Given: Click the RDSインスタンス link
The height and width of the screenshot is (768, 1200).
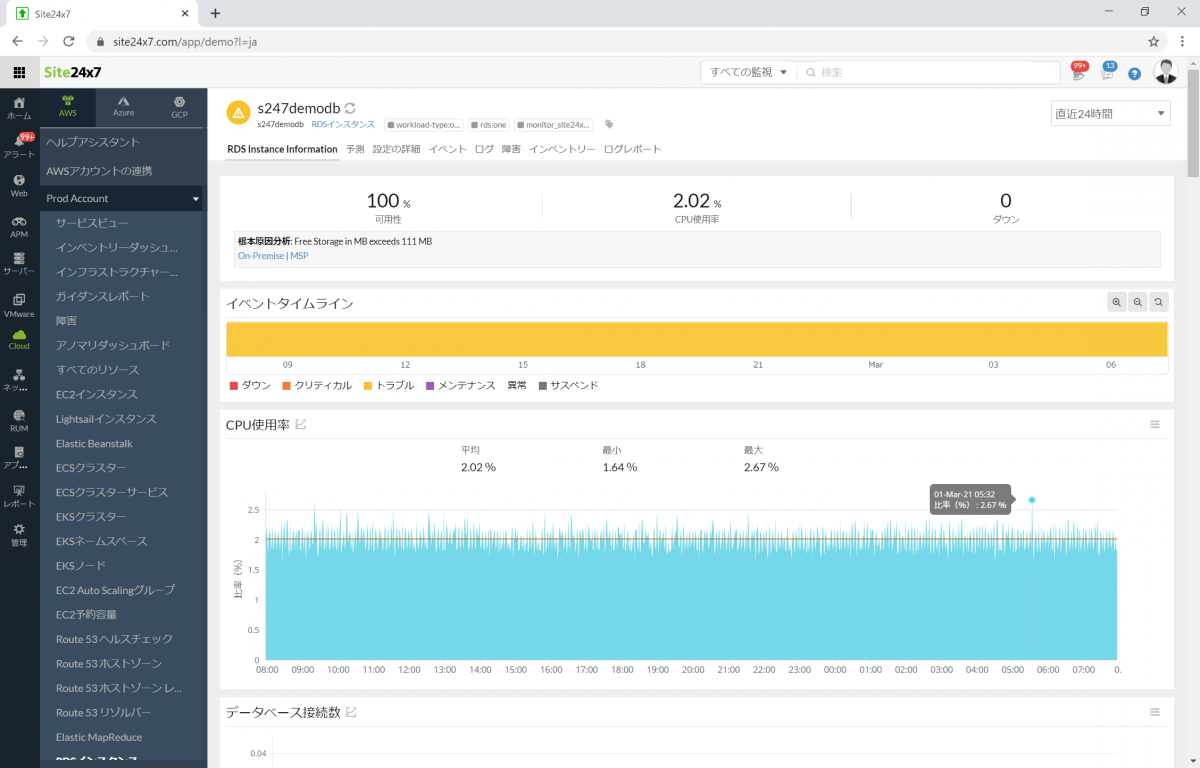Looking at the screenshot, I should tap(343, 125).
